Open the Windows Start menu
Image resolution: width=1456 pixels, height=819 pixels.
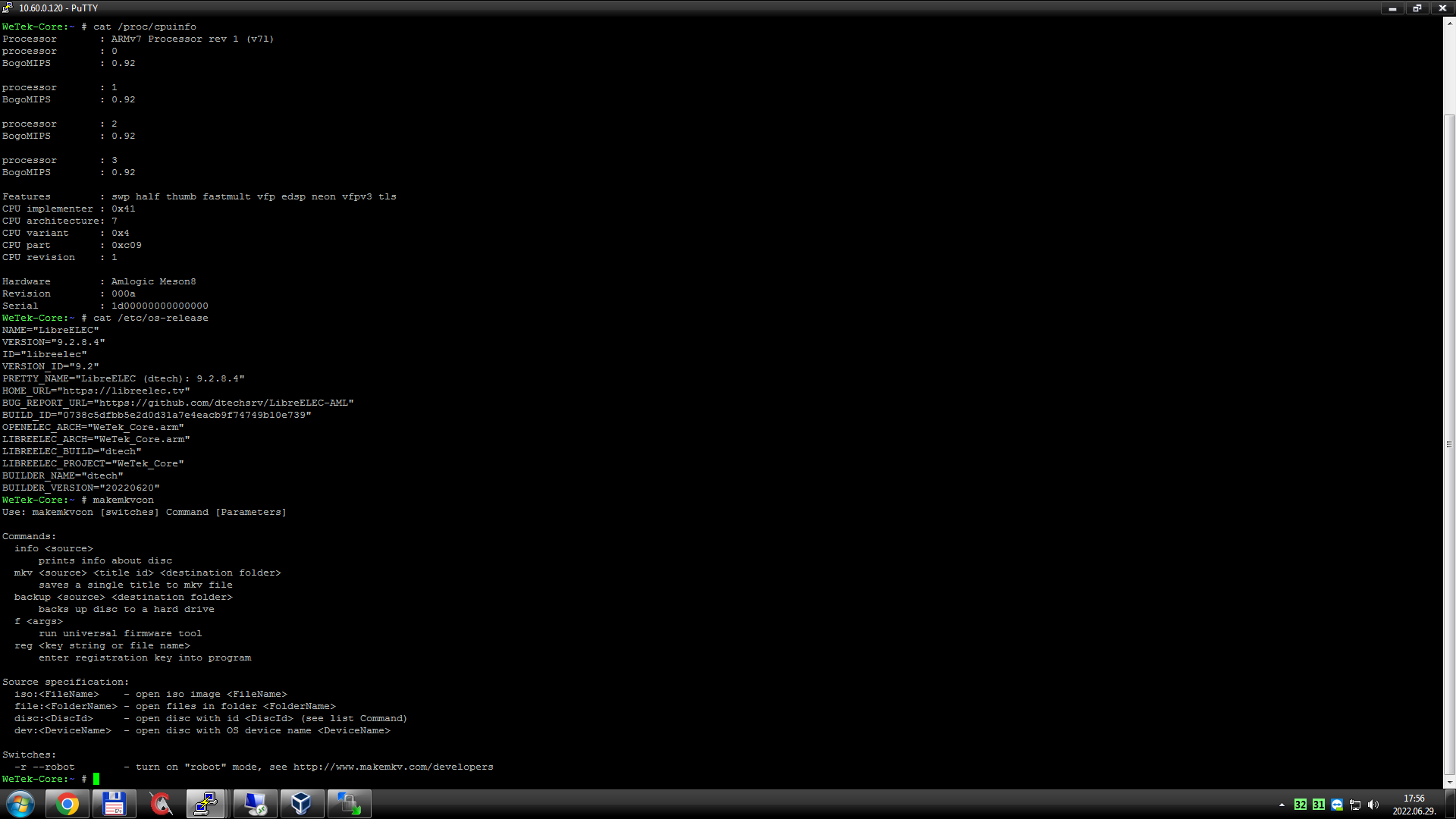coord(20,803)
